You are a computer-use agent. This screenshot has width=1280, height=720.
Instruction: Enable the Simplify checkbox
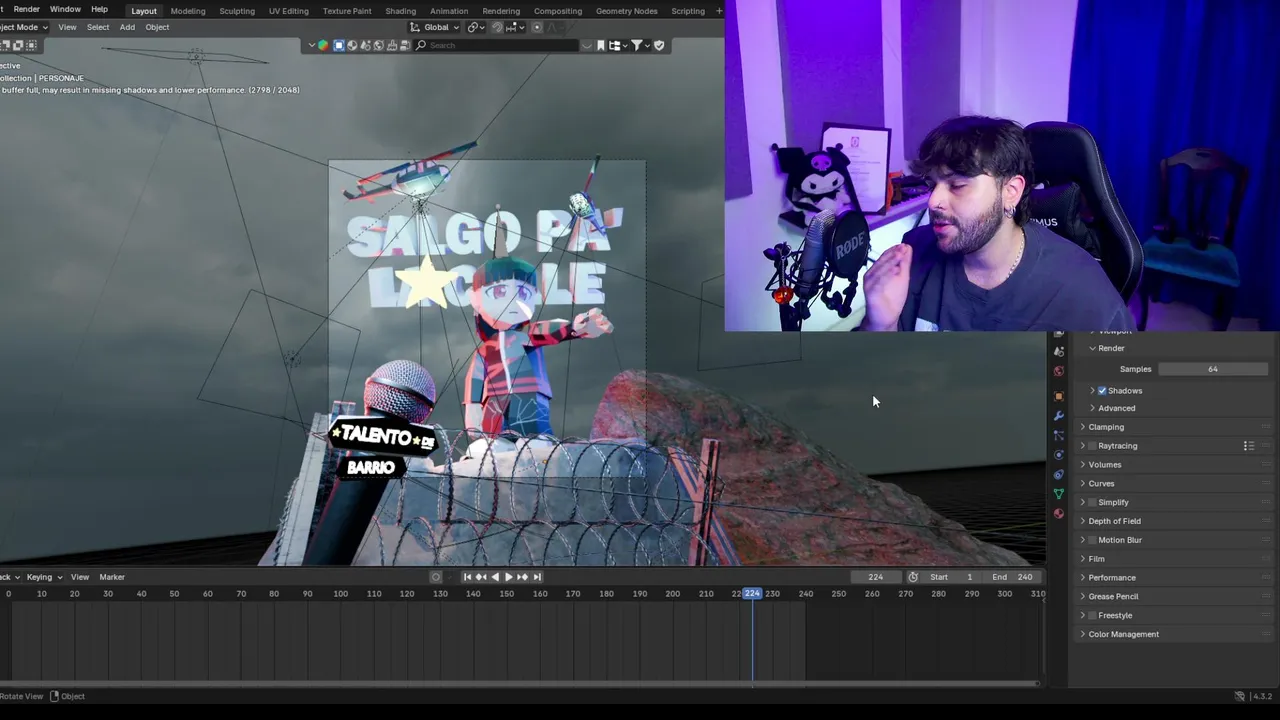point(1093,503)
